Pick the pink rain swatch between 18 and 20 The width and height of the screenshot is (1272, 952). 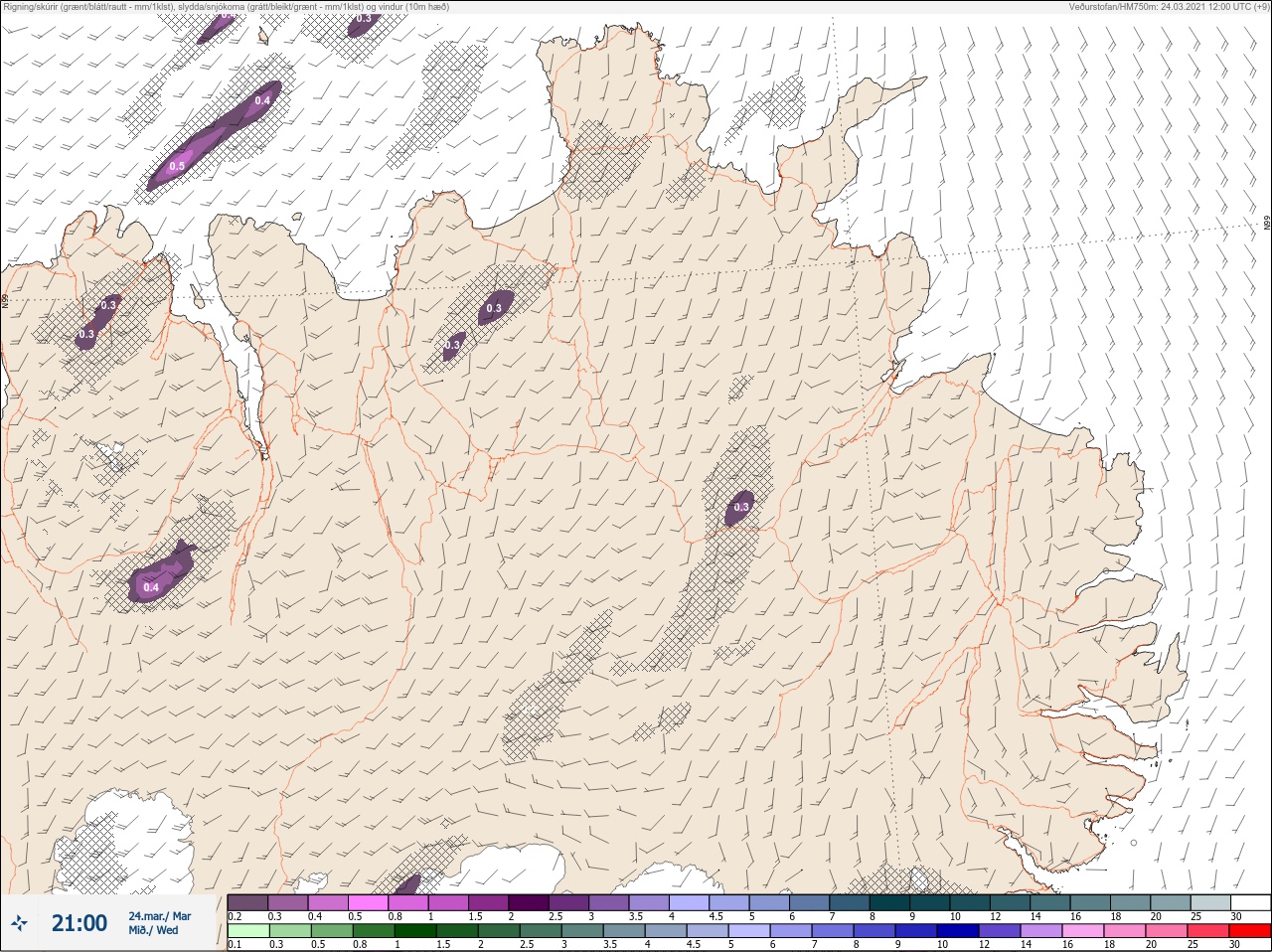pos(1126,931)
